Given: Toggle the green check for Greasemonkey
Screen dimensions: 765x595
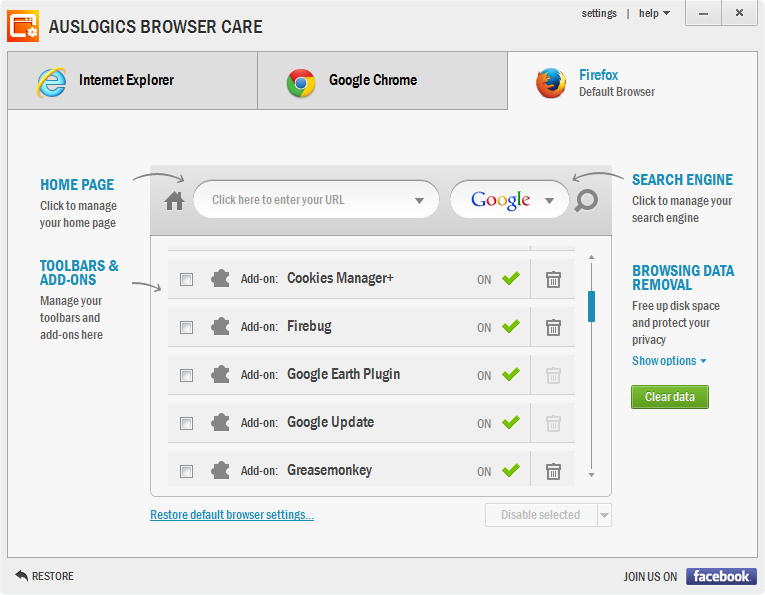Looking at the screenshot, I should click(511, 470).
